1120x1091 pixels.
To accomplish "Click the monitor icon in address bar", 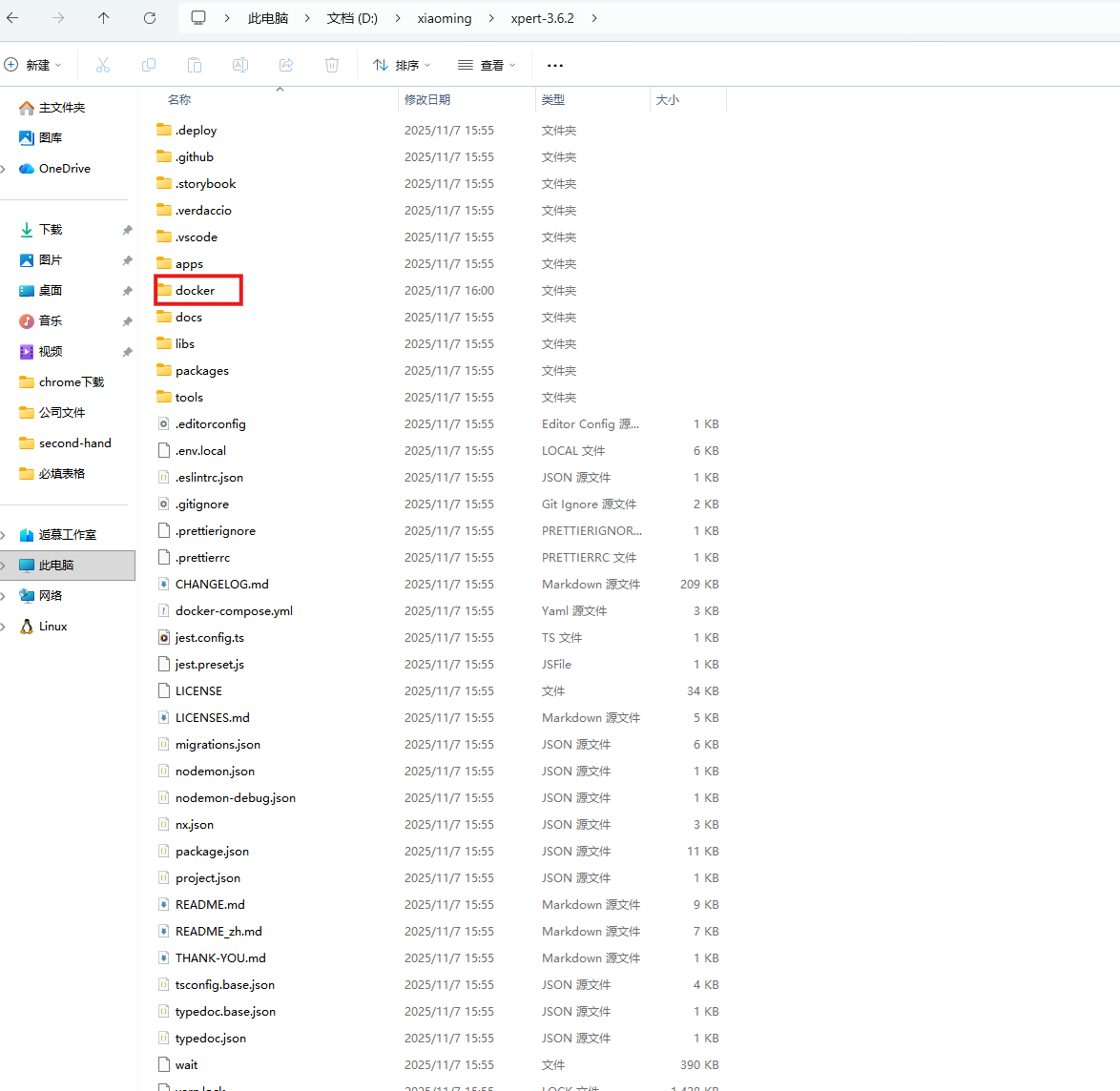I will tap(198, 18).
